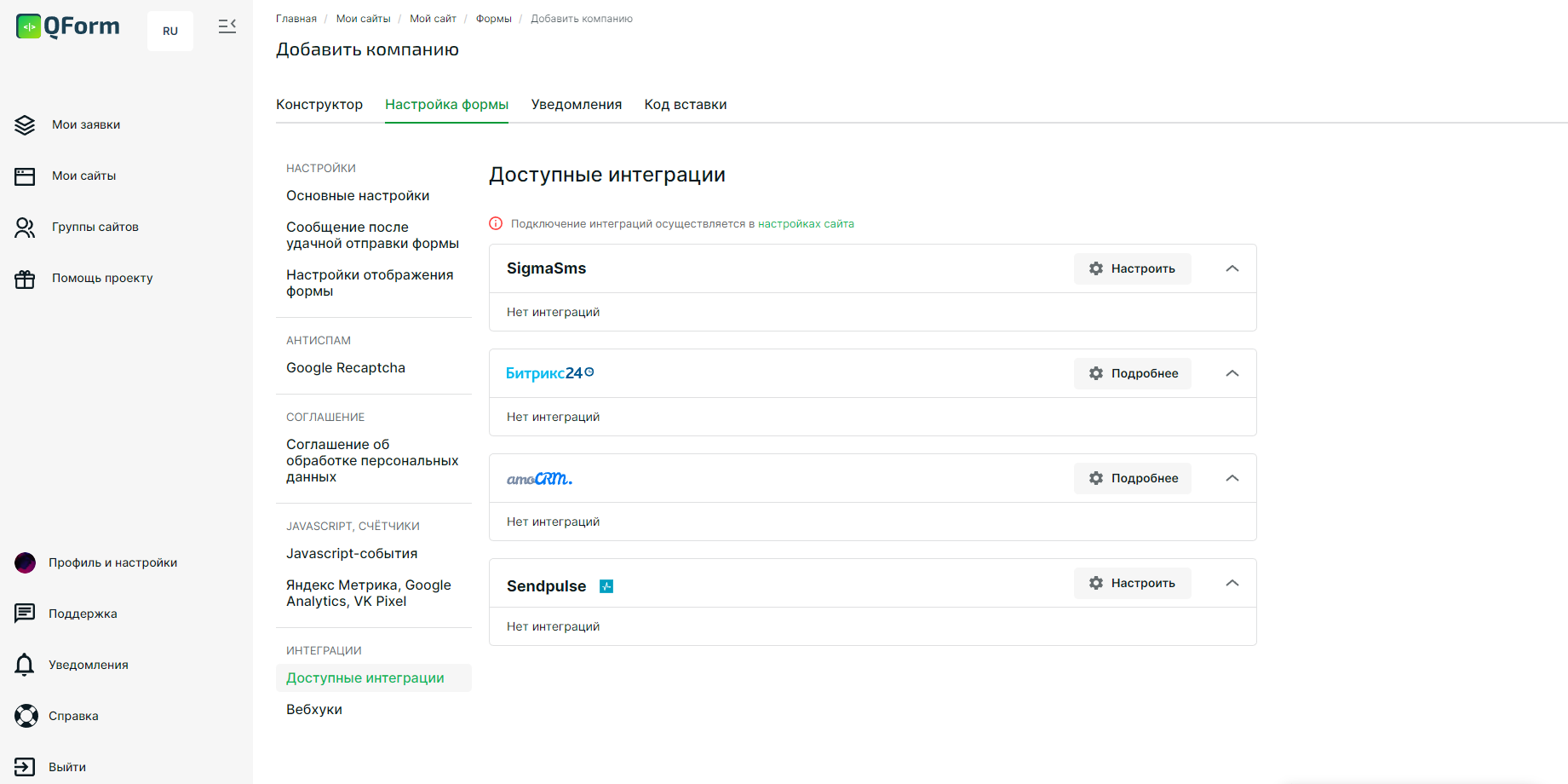Viewport: 1568px width, 784px height.
Task: Click the Sendpulse heading text
Action: 547,586
